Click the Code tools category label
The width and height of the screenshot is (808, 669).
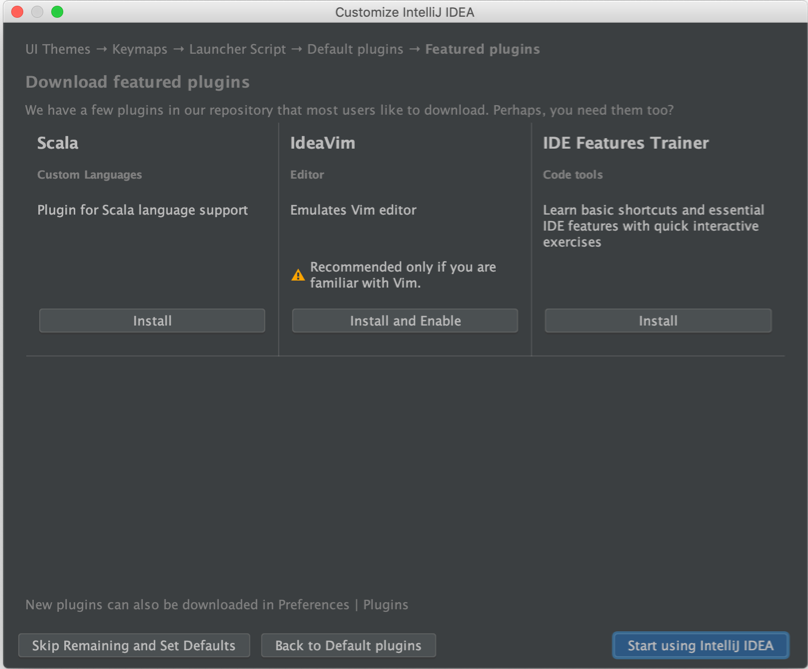point(573,175)
